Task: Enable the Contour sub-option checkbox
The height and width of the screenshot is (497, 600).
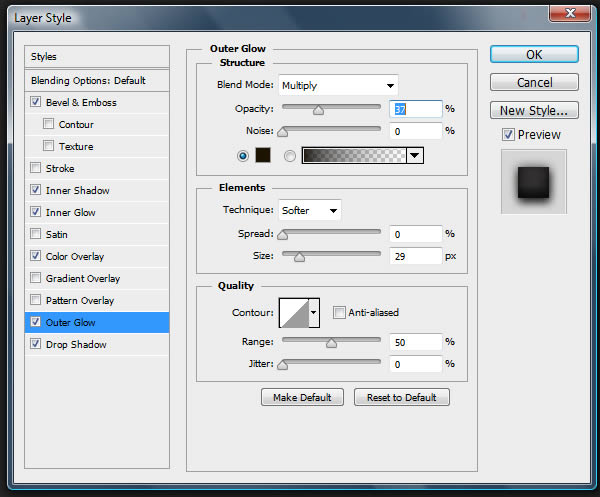Action: pos(48,124)
